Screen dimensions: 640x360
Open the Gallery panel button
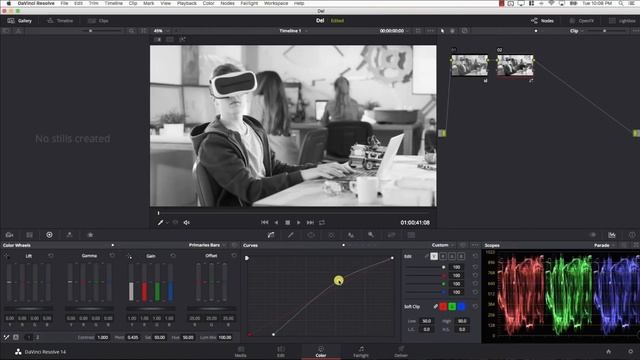point(20,20)
